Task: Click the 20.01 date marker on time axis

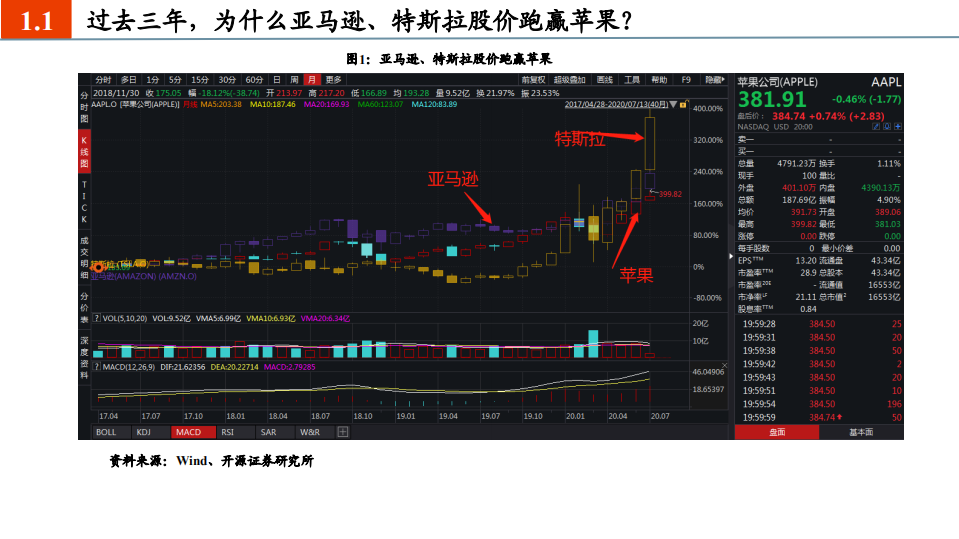Action: click(x=575, y=416)
